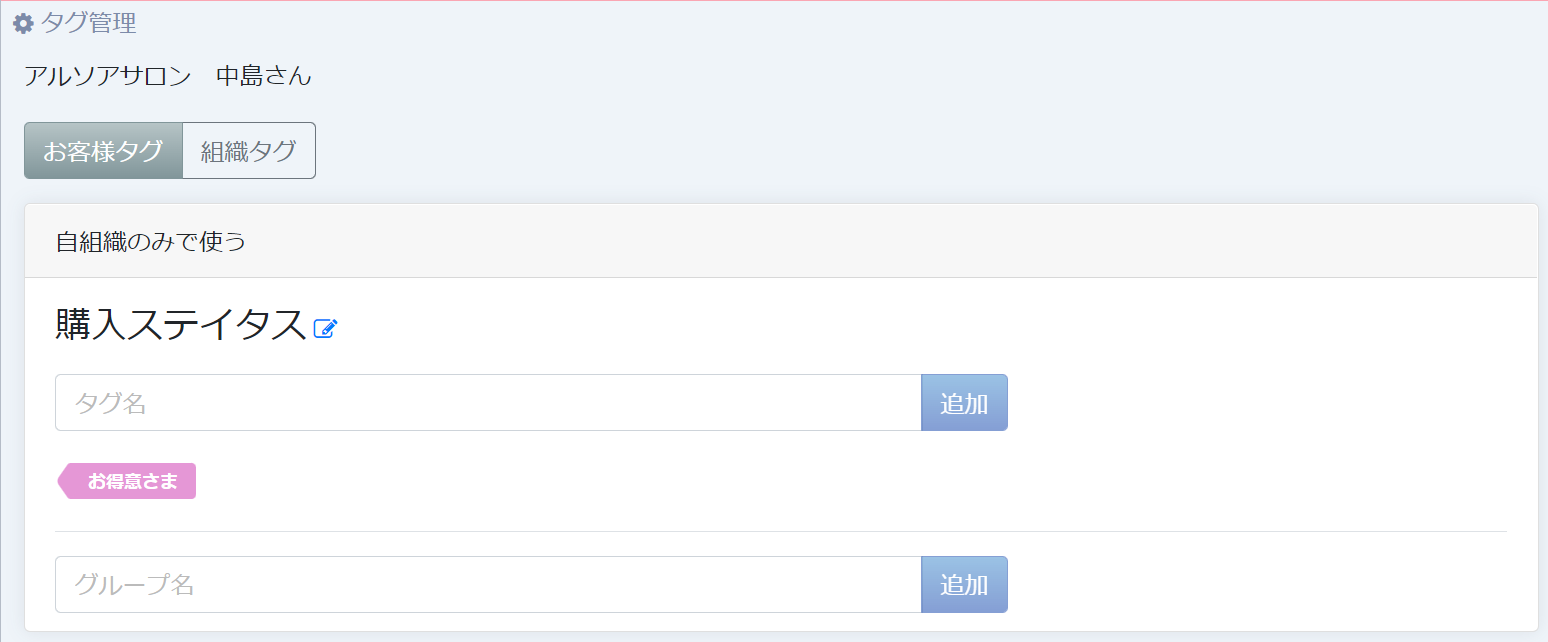Click the edit pencil icon next to 購入ステイタス
The width and height of the screenshot is (1548, 642).
326,328
